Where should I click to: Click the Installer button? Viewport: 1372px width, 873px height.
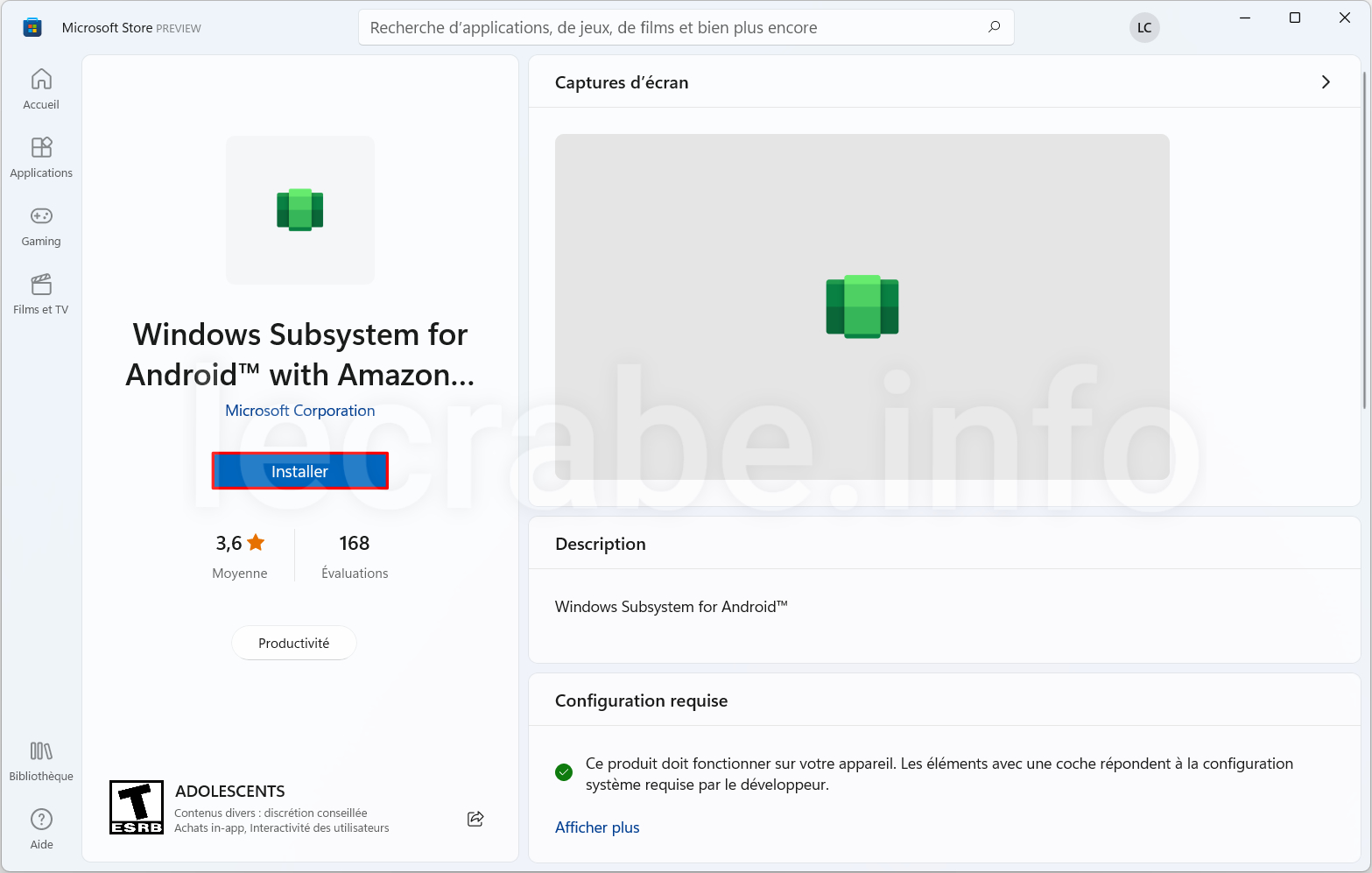[x=300, y=471]
